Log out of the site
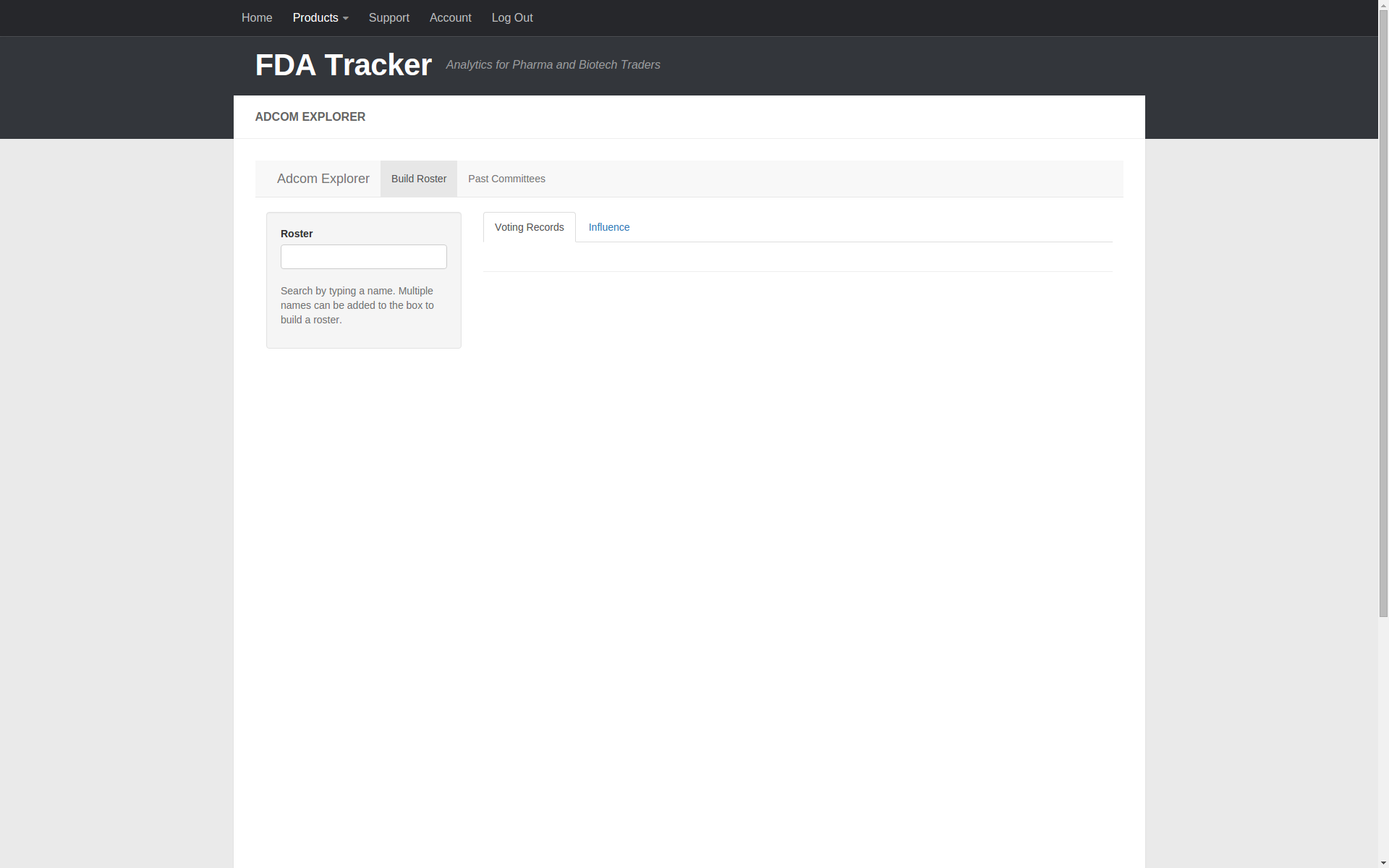 pos(512,18)
